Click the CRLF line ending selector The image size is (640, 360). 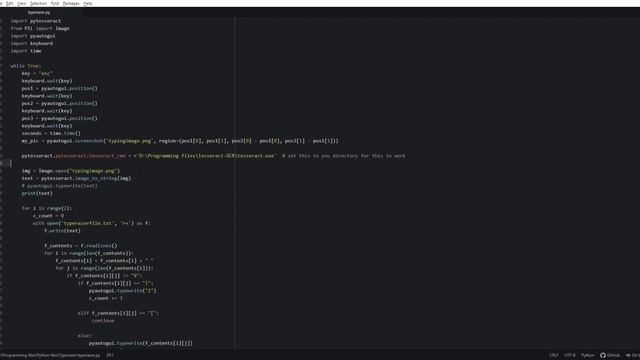point(553,355)
